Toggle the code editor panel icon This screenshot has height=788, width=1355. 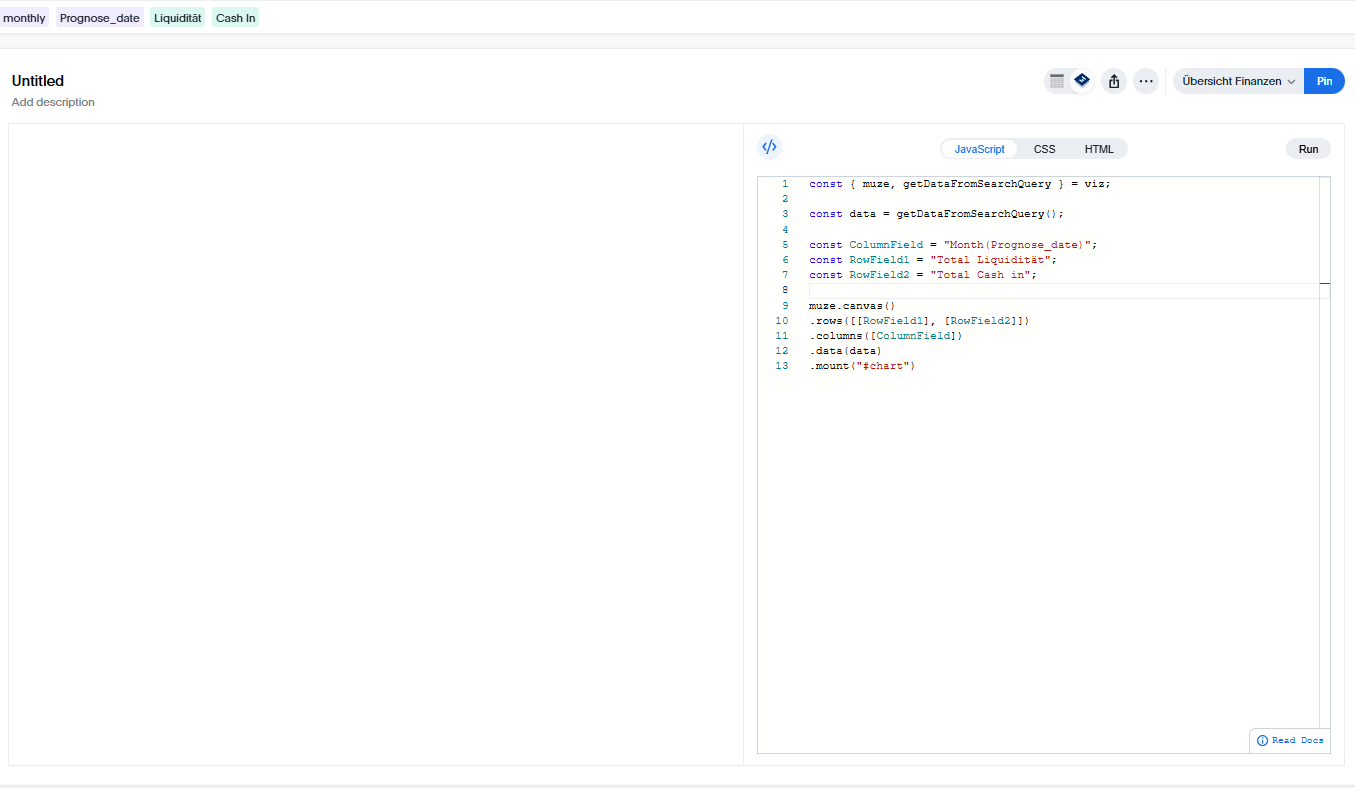pos(769,147)
